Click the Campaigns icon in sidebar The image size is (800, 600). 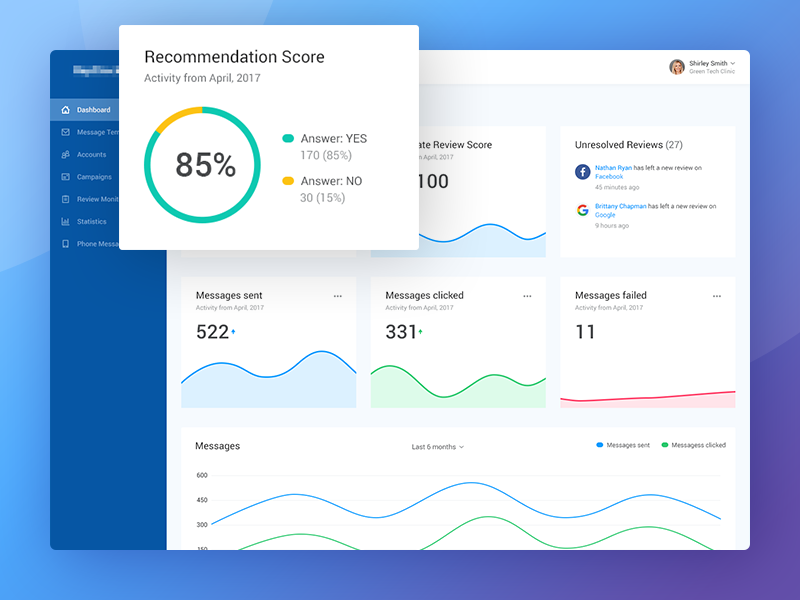65,177
